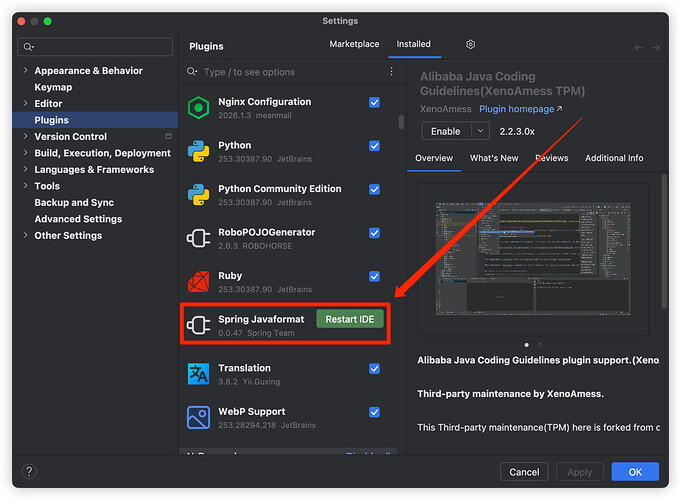Image resolution: width=681 pixels, height=500 pixels.
Task: Click the help question mark button
Action: coord(29,472)
